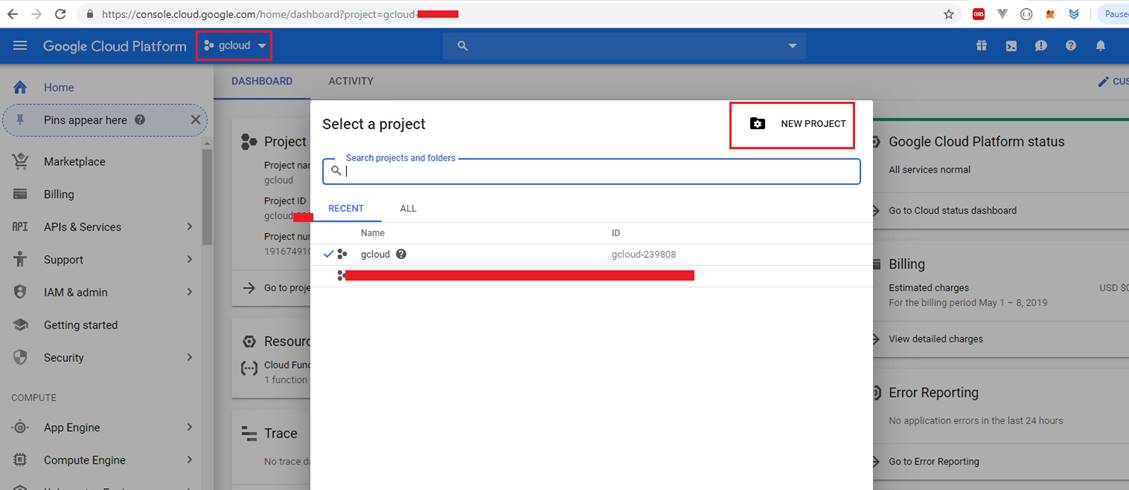1129x490 pixels.
Task: Expand the Compute Engine submenu arrow
Action: 189,459
